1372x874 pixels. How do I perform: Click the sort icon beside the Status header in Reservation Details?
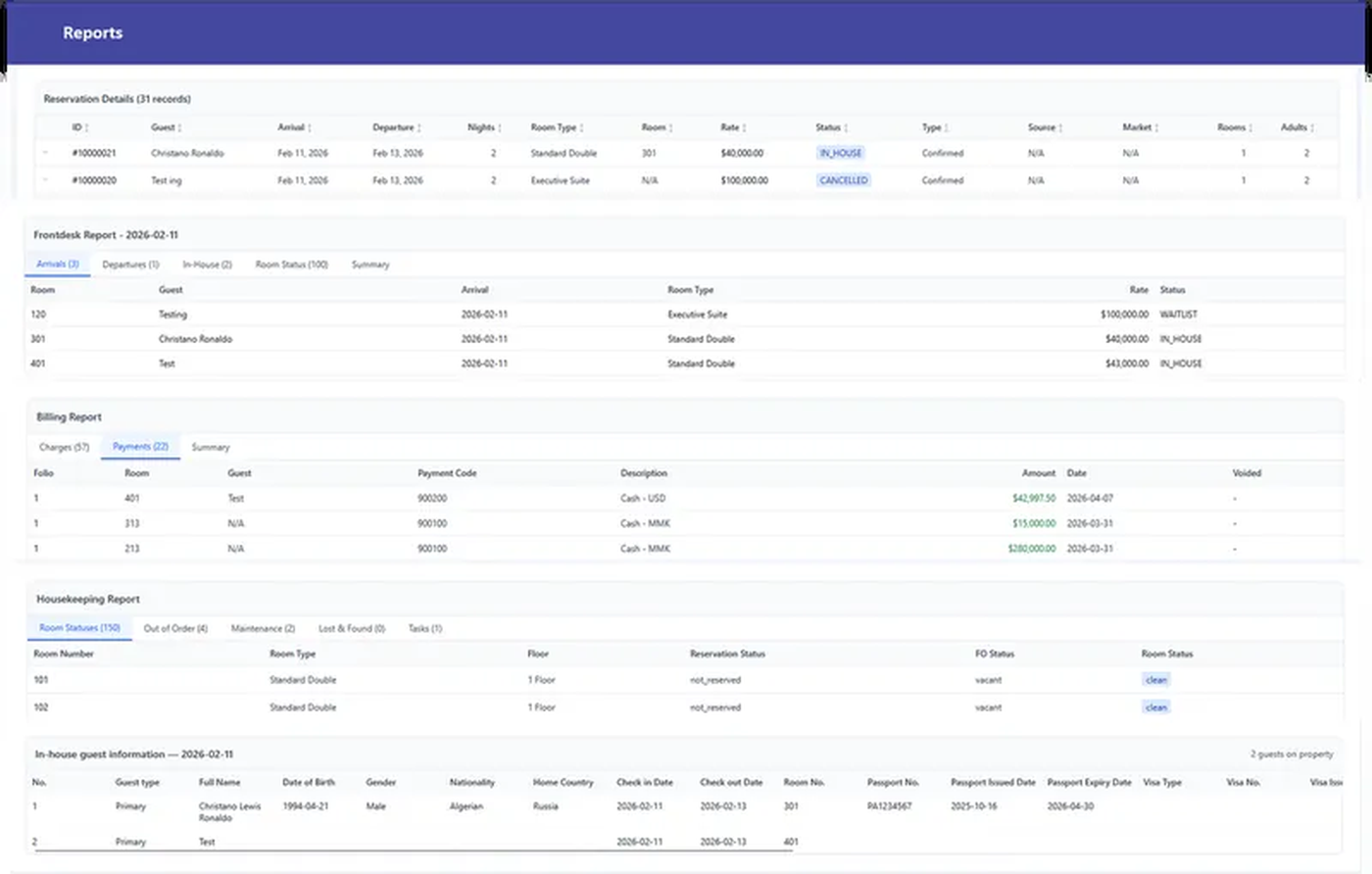pyautogui.click(x=846, y=128)
